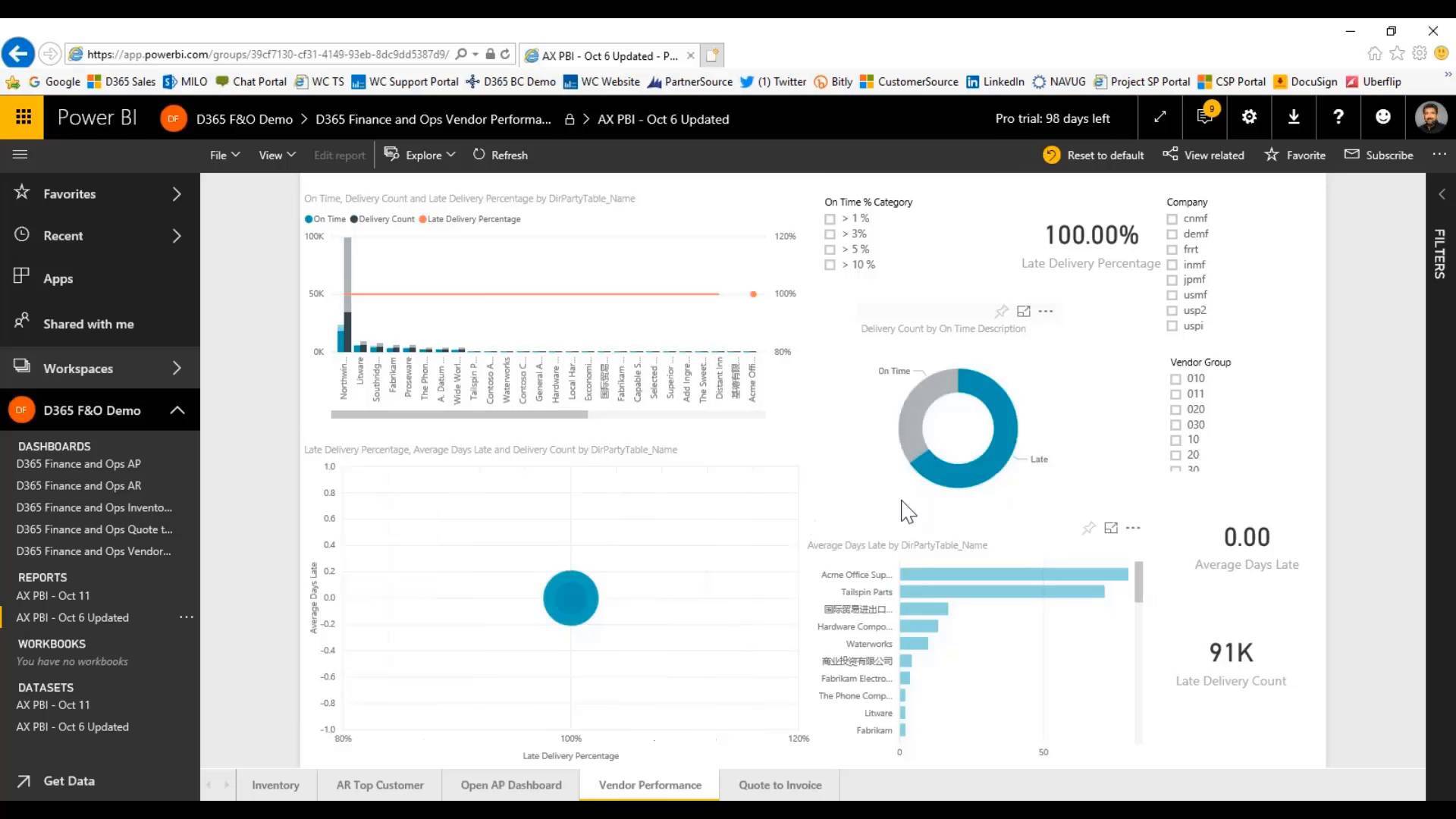Collapse the D365 F&O Demo workspace
The width and height of the screenshot is (1456, 819).
177,409
